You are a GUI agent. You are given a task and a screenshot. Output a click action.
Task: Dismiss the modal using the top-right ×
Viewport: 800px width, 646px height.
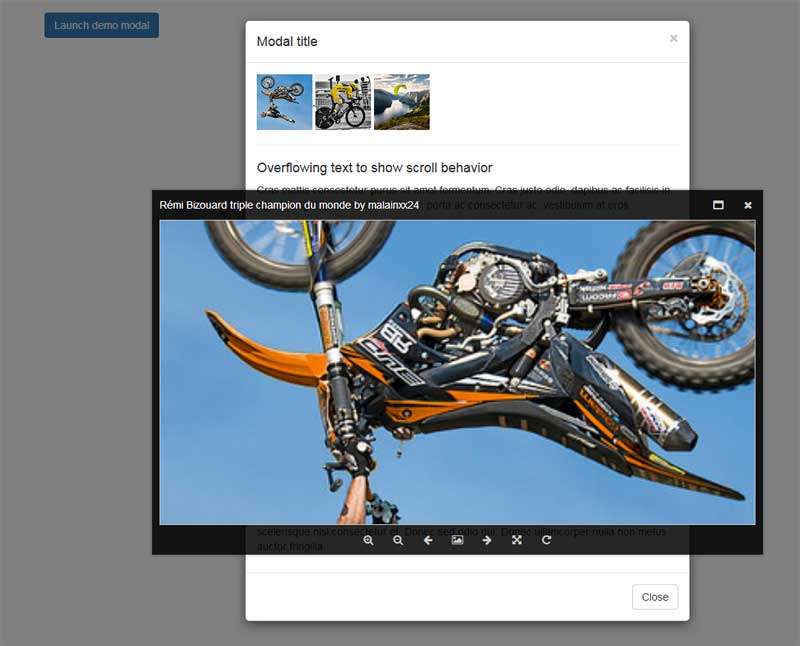[673, 39]
